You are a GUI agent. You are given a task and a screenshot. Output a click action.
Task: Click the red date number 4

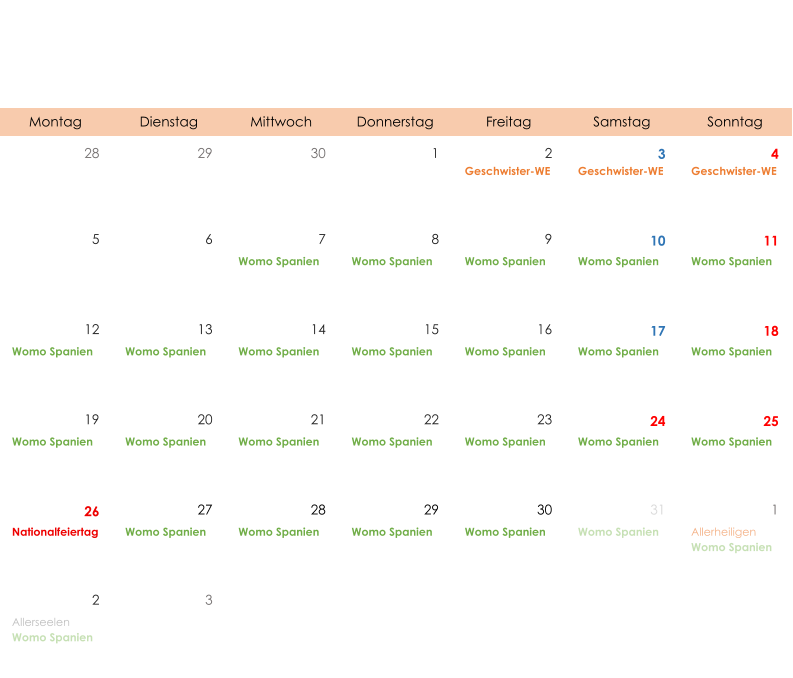(x=774, y=154)
